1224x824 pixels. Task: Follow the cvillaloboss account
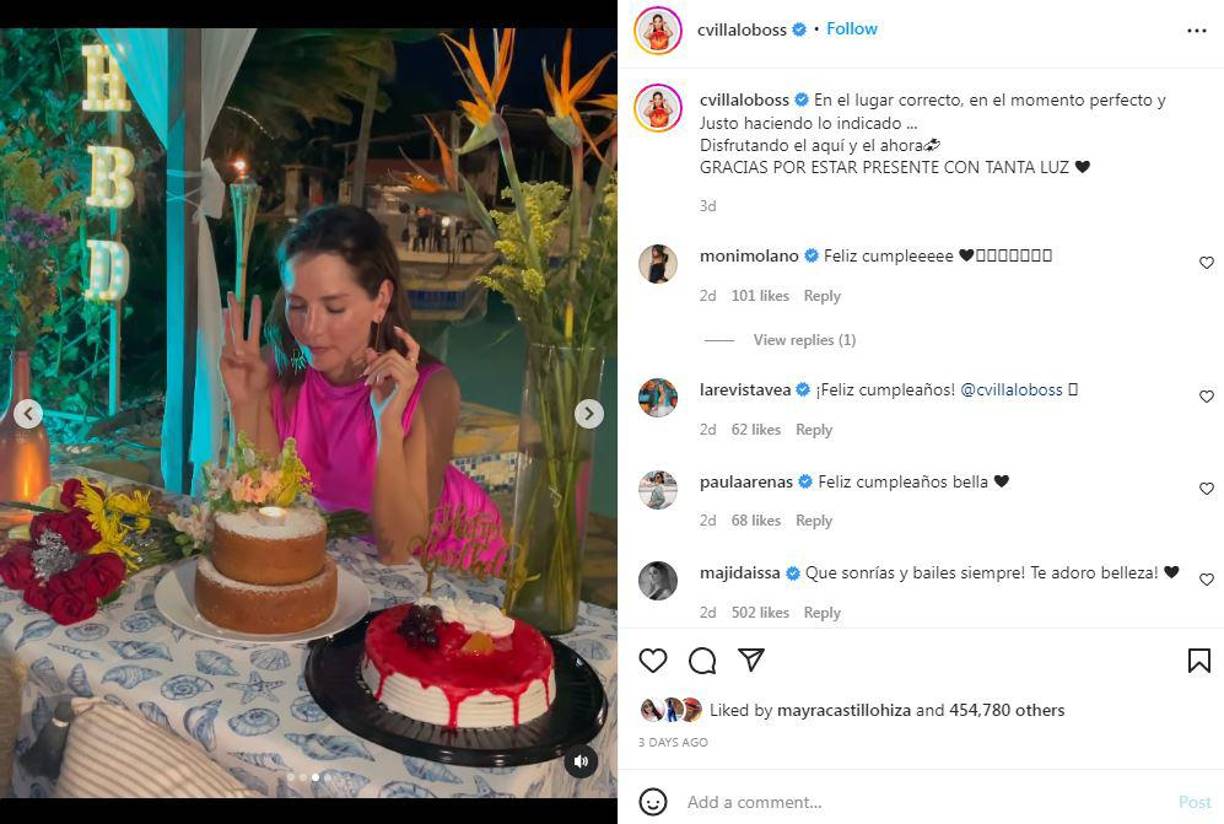click(851, 29)
